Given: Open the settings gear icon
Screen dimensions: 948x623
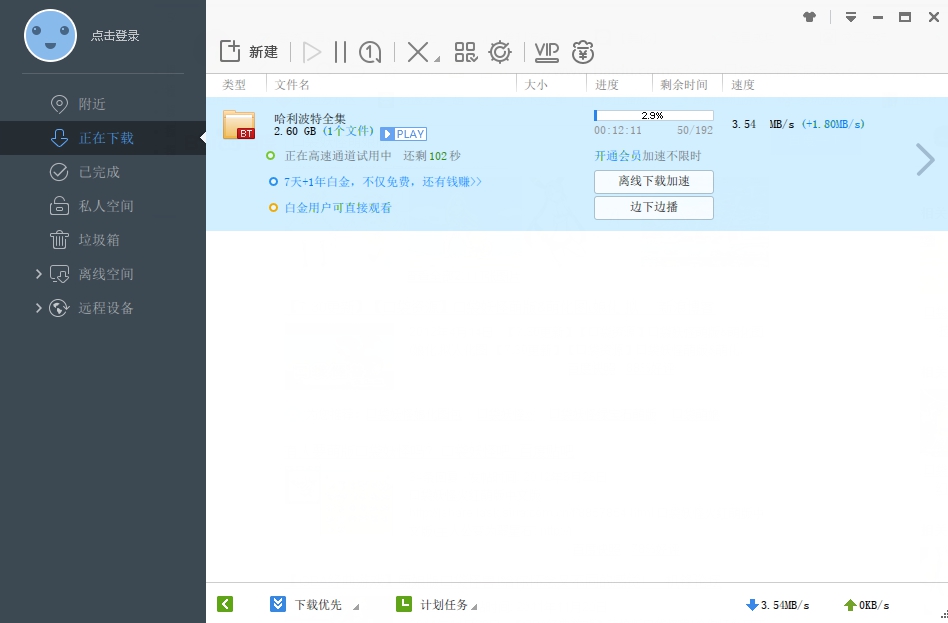Looking at the screenshot, I should 500,51.
